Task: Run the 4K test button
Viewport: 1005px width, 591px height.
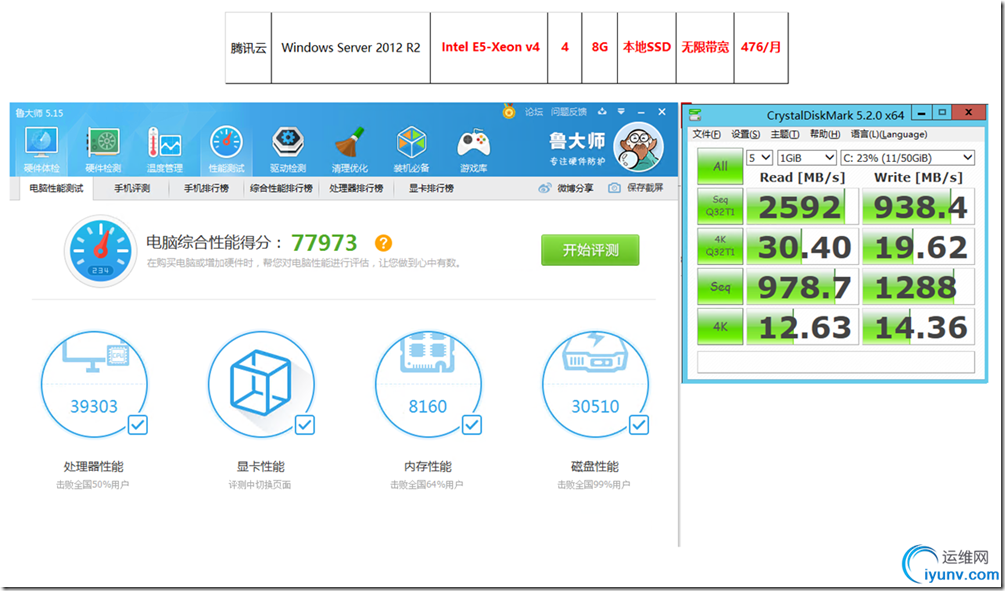Action: pyautogui.click(x=720, y=326)
